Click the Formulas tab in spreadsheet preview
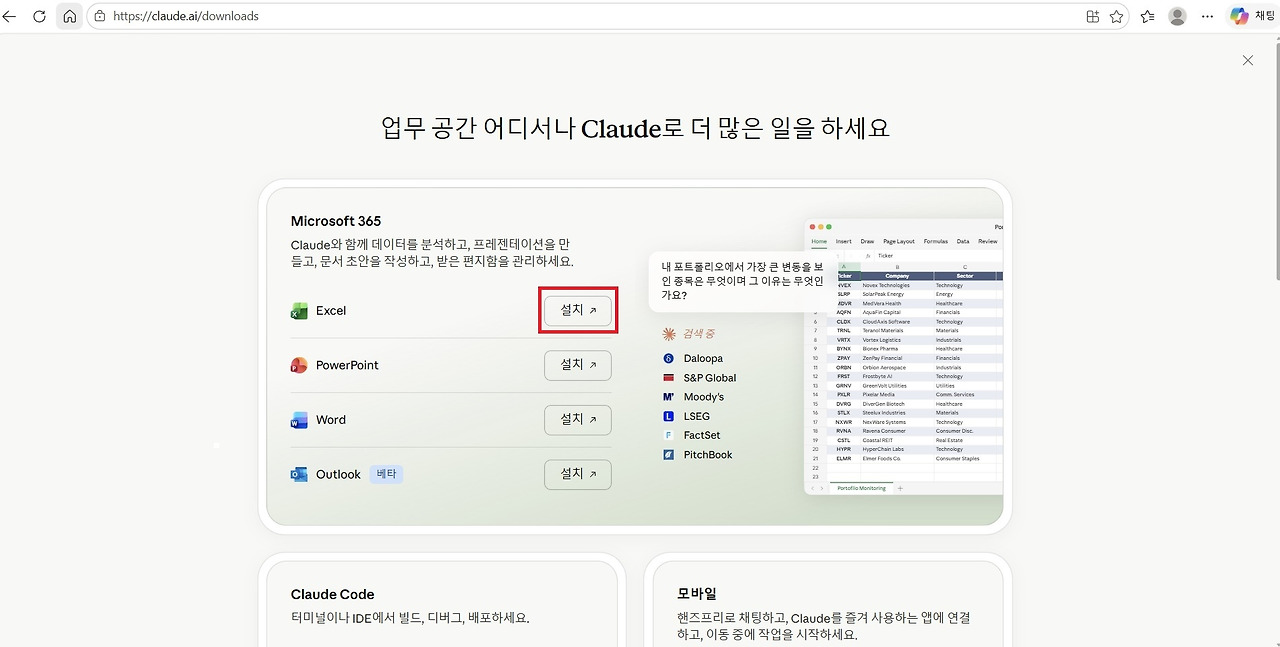The width and height of the screenshot is (1280, 647). point(936,241)
